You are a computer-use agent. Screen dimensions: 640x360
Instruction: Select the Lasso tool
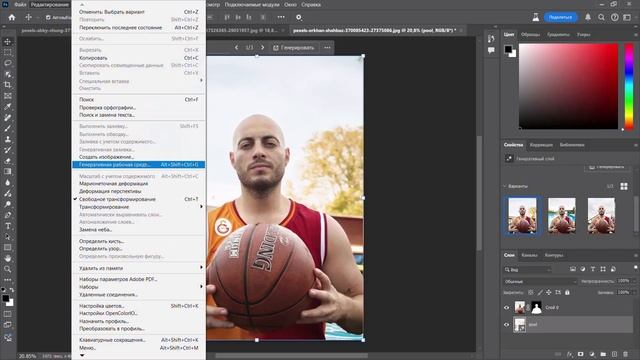tap(8, 63)
